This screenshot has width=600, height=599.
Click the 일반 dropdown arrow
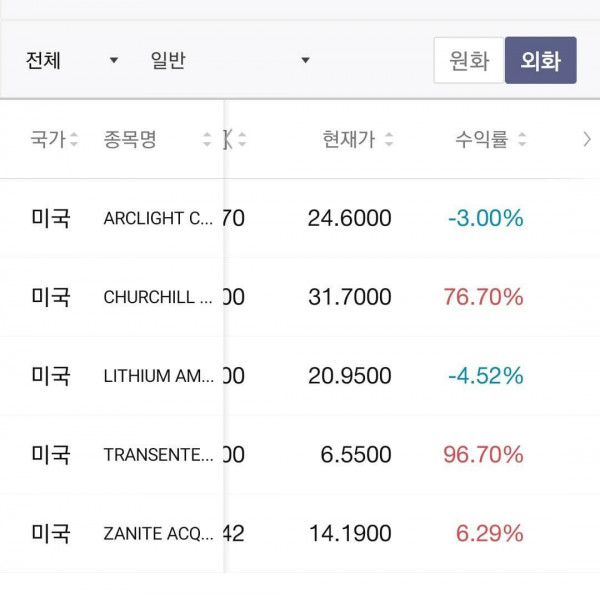(x=305, y=60)
